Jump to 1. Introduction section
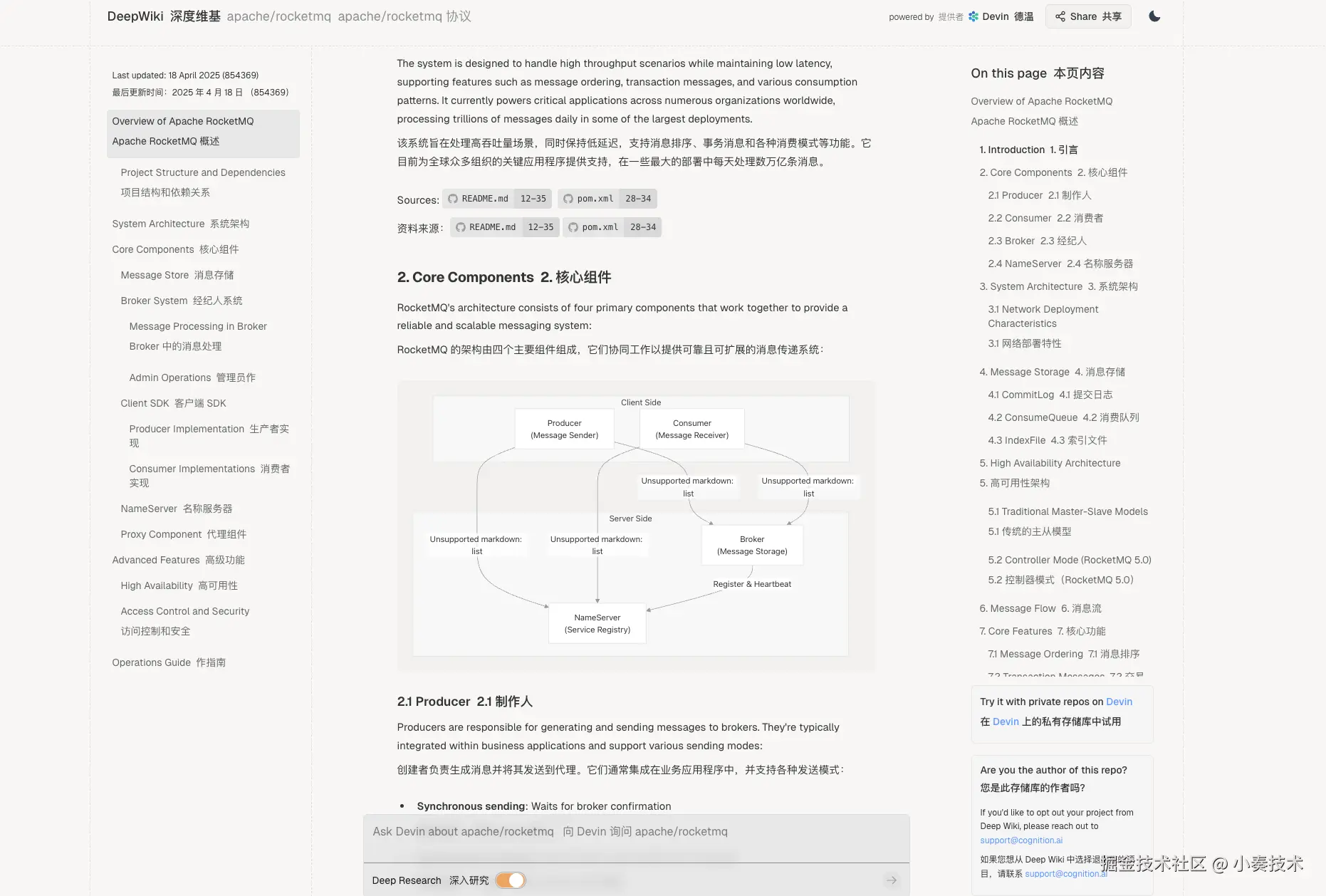The image size is (1326, 896). (x=1028, y=150)
